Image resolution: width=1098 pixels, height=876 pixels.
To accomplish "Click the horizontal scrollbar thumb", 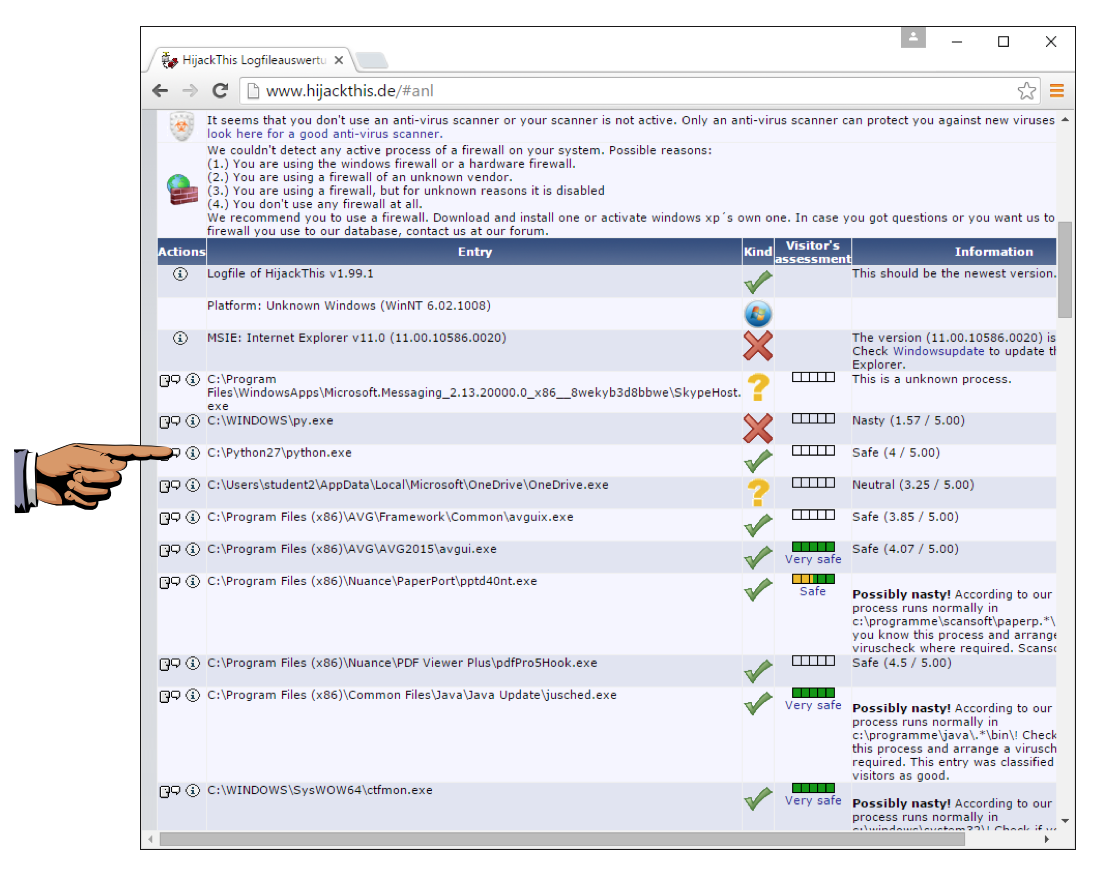I will [562, 839].
